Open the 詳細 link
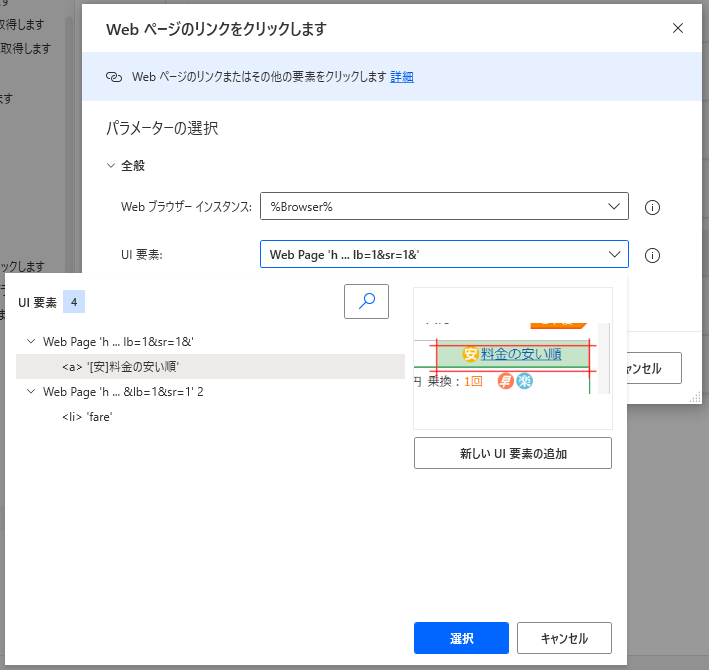The image size is (709, 670). (x=402, y=77)
